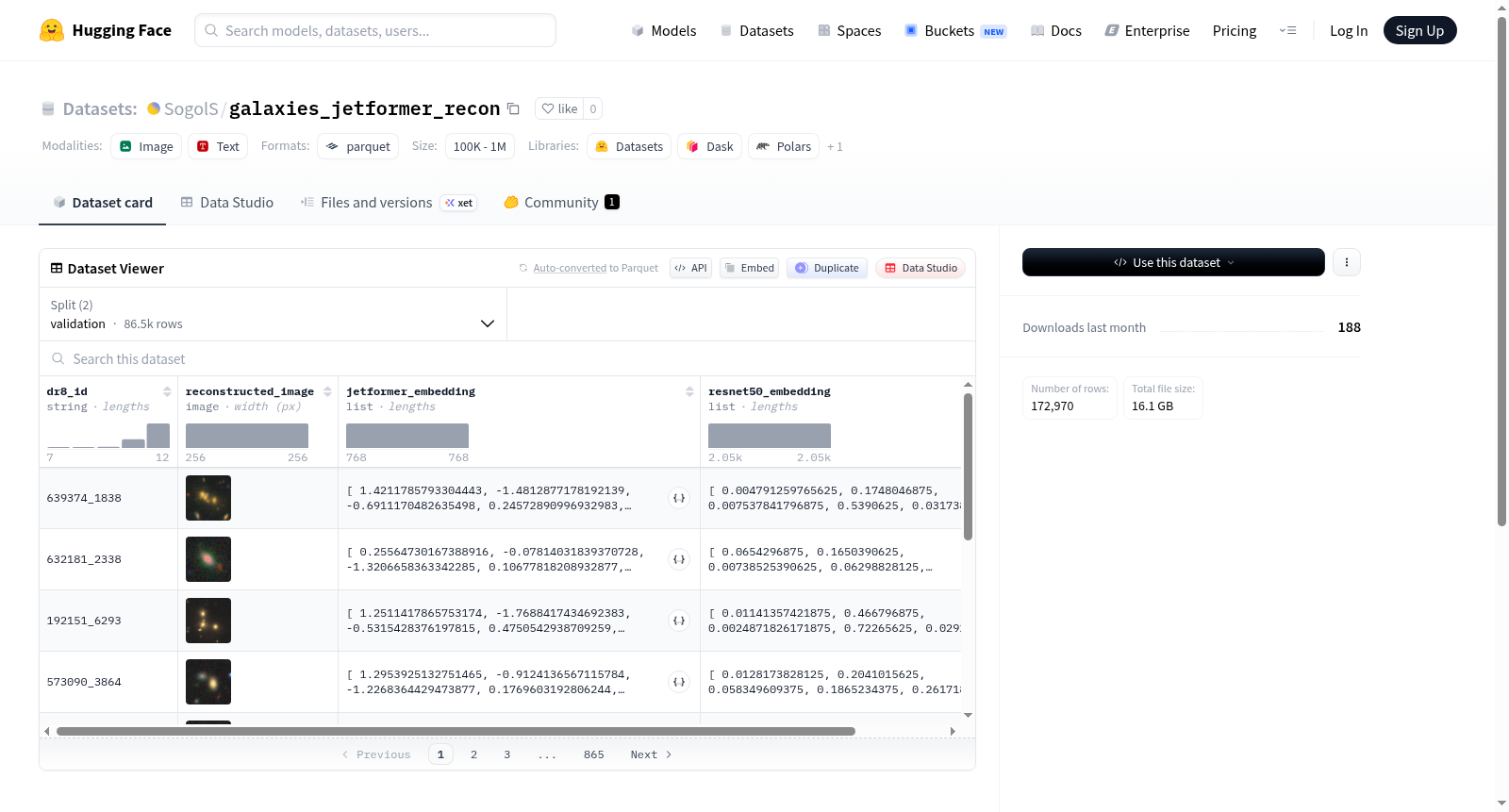Viewport: 1509px width, 812px height.
Task: Click the Hugging Face logo icon
Action: pyautogui.click(x=52, y=30)
